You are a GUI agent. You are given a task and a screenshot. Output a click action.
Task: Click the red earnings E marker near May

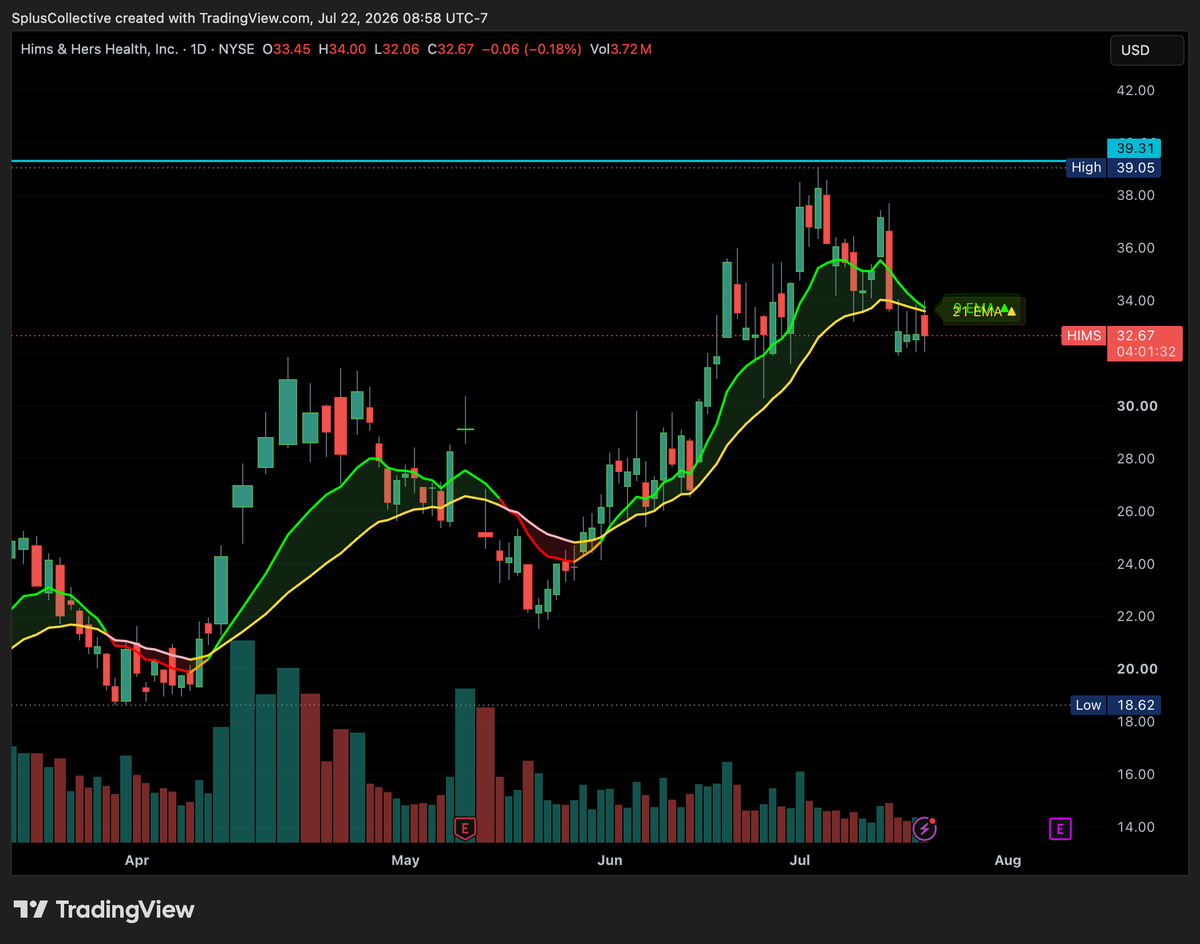click(x=464, y=828)
